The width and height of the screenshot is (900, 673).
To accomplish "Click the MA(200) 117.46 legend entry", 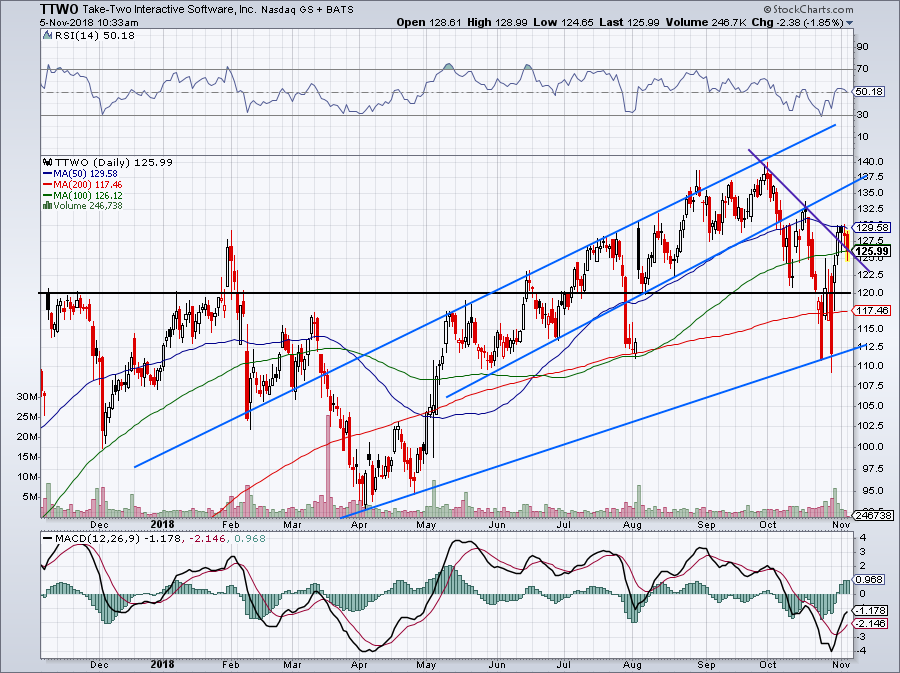I will tap(83, 184).
